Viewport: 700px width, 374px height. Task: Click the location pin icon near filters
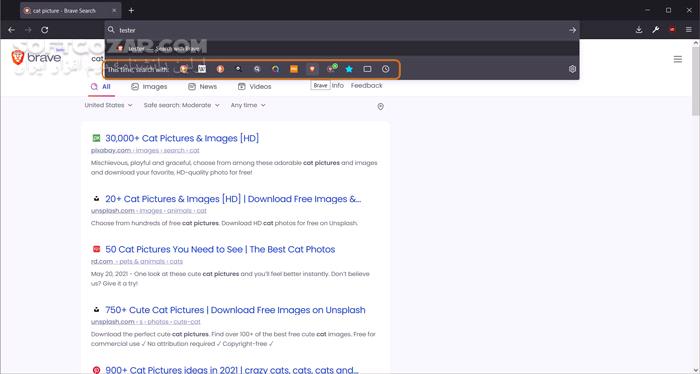point(380,107)
